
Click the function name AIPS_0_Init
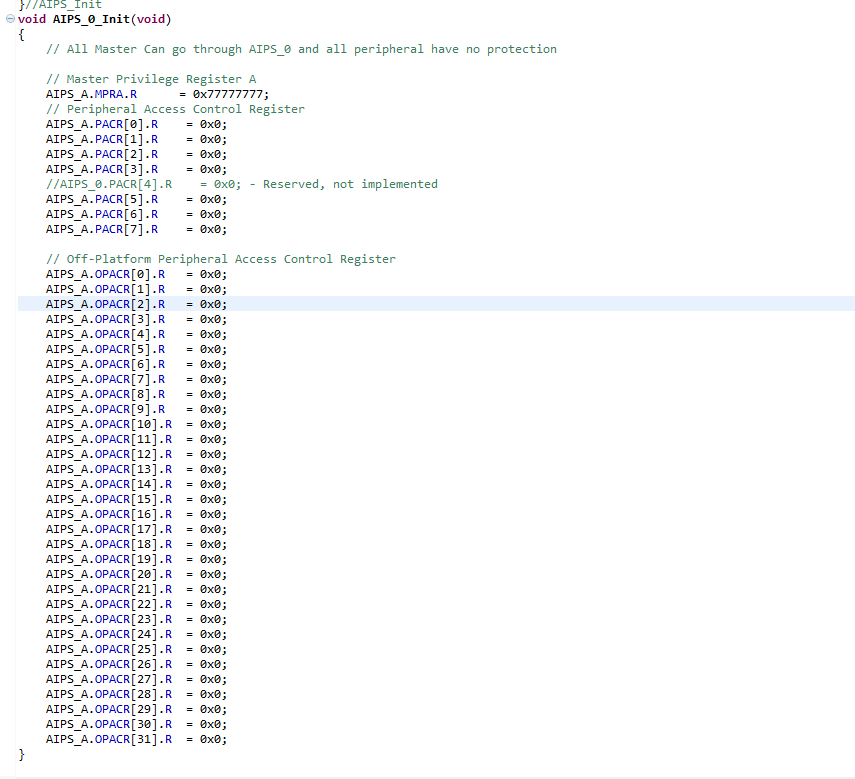coord(91,19)
